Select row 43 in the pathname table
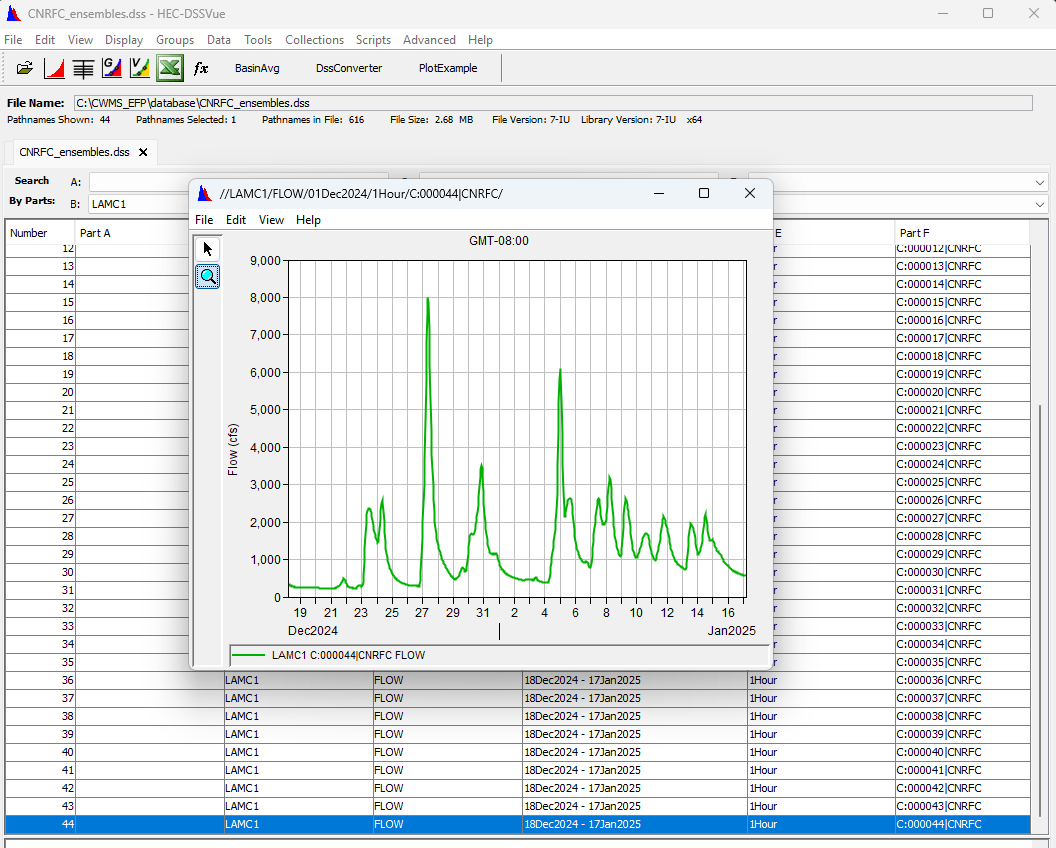Image resolution: width=1056 pixels, height=848 pixels. click(x=518, y=806)
